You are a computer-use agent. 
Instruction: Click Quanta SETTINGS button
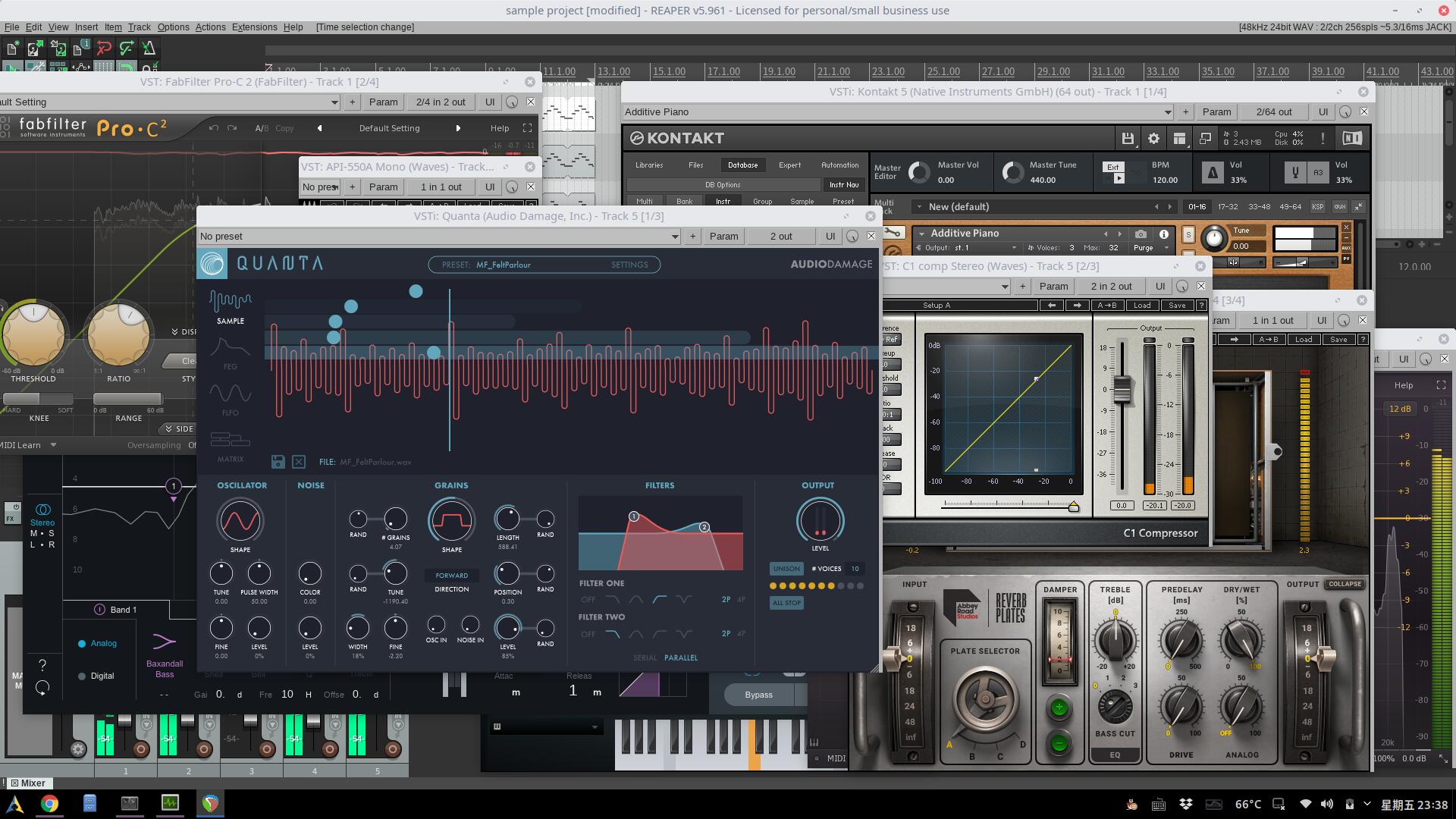pos(629,265)
